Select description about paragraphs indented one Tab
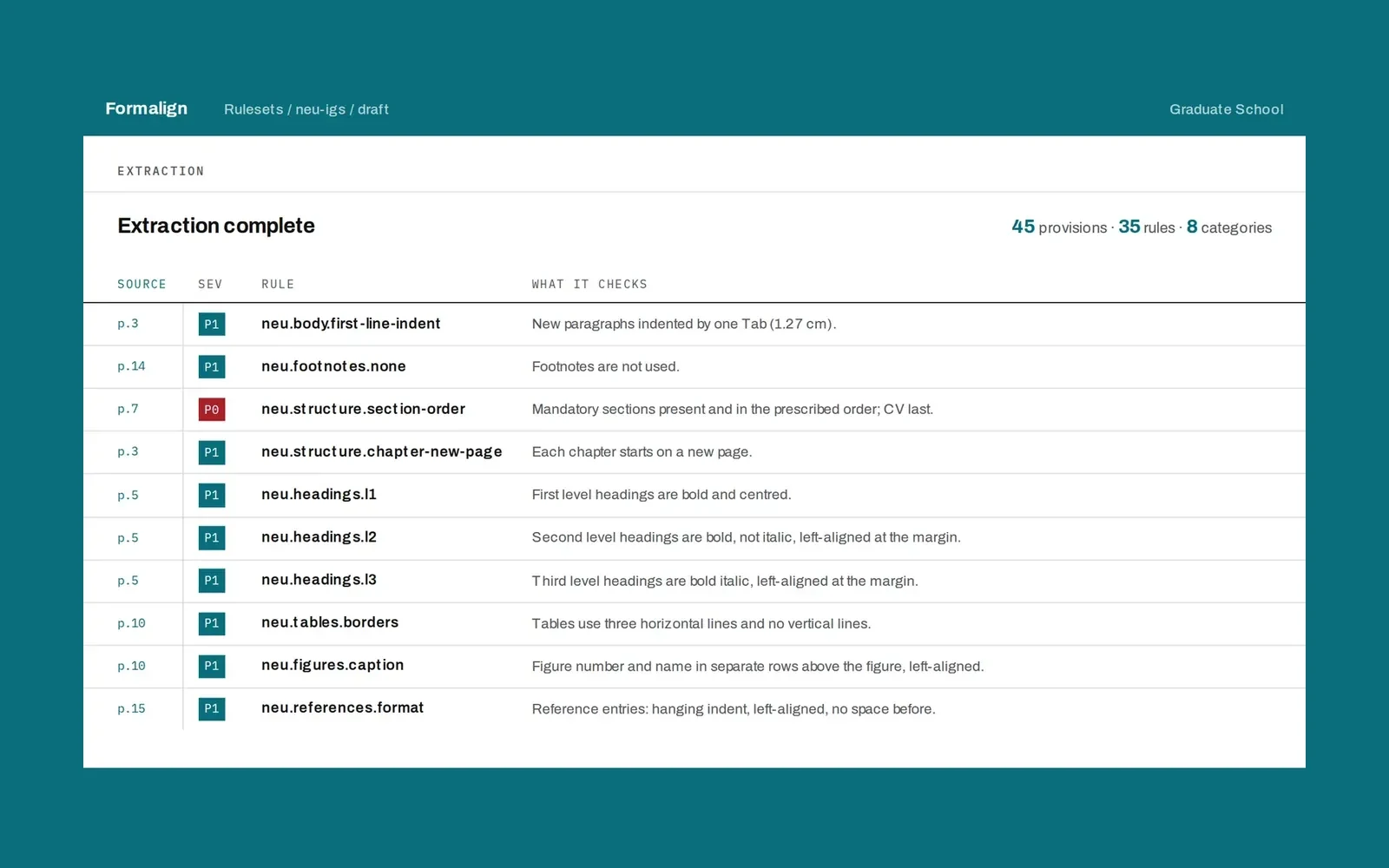Viewport: 1389px width, 868px height. pyautogui.click(x=684, y=324)
